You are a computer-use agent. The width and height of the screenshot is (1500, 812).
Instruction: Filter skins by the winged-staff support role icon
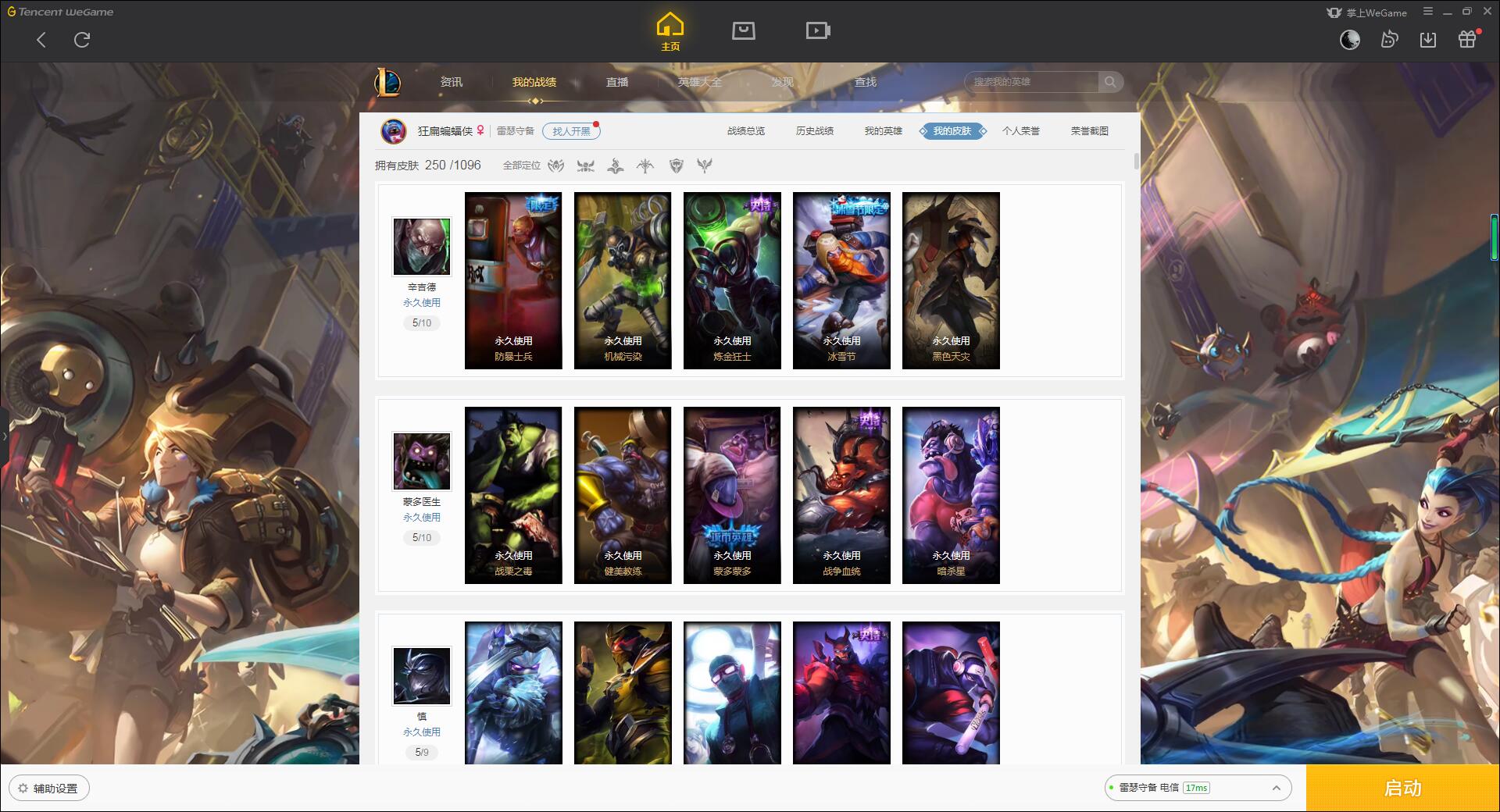tap(705, 166)
